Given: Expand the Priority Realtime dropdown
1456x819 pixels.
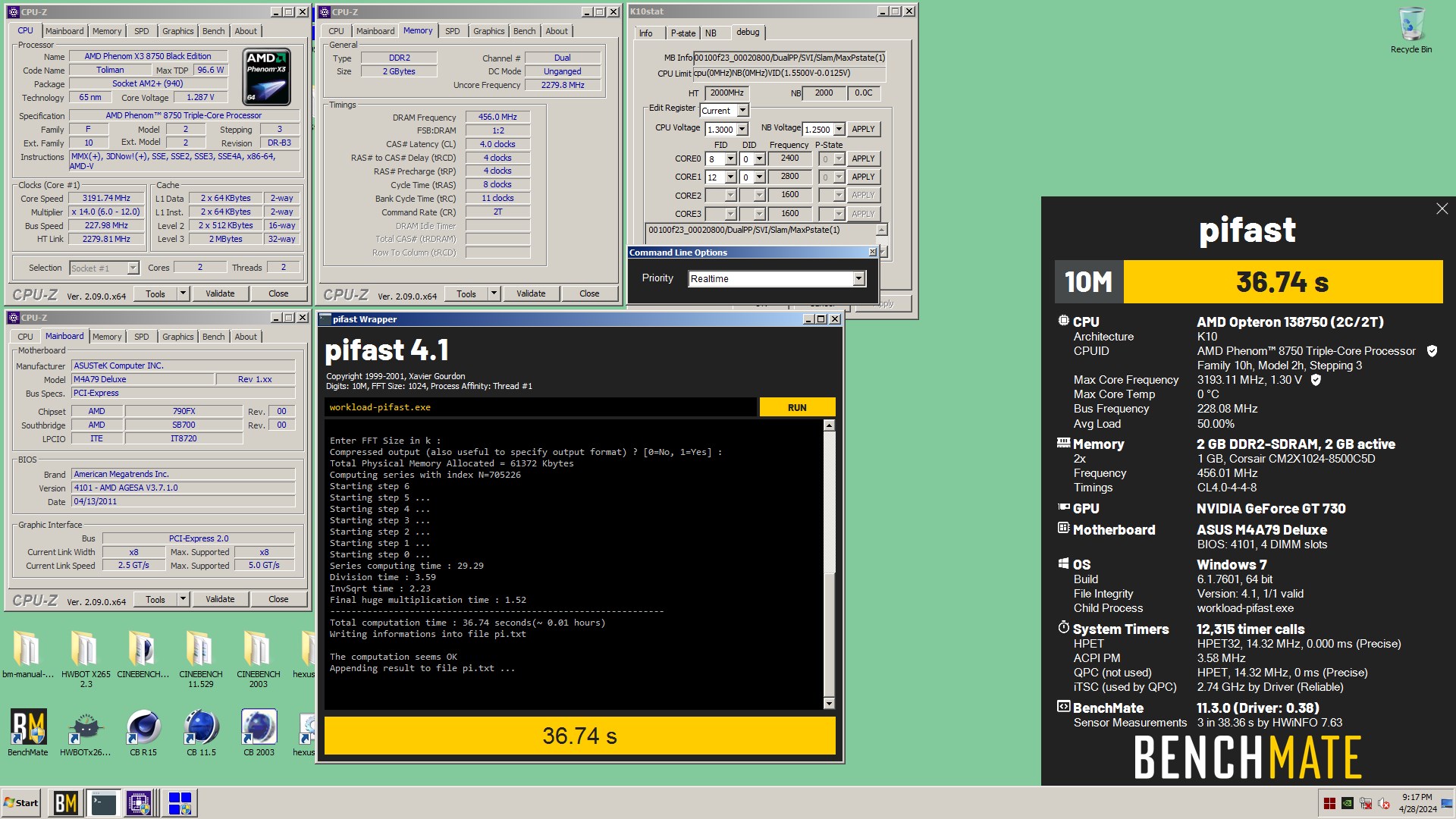Looking at the screenshot, I should click(x=858, y=279).
